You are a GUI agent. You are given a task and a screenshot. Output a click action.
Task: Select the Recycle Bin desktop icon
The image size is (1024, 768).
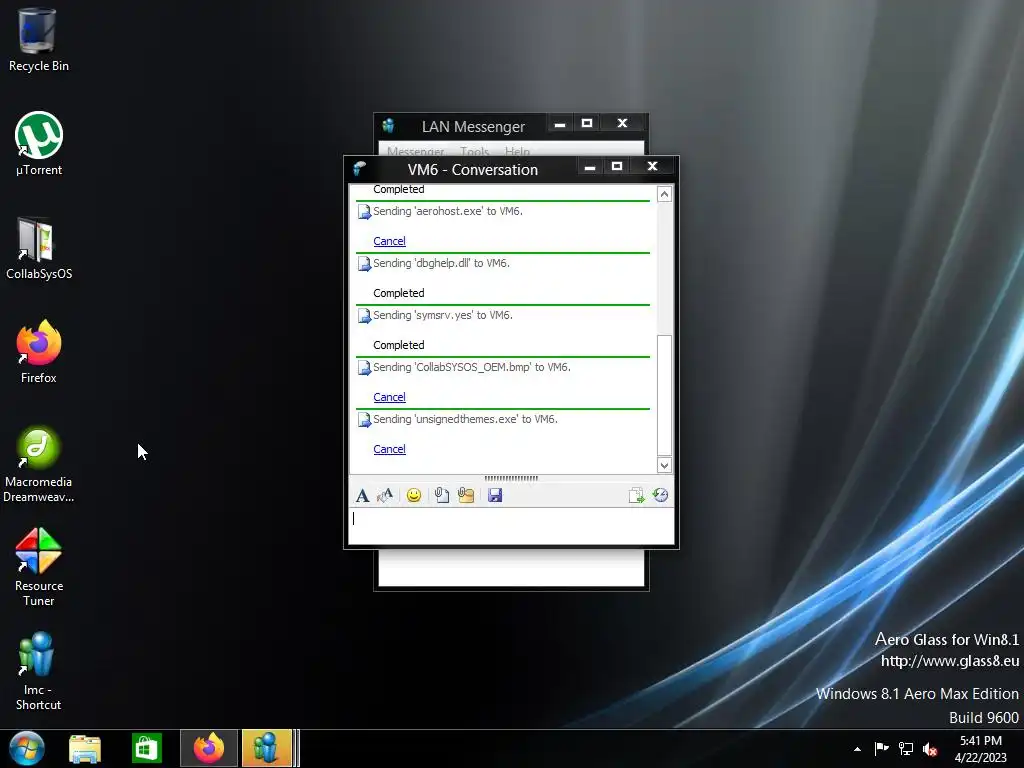(39, 40)
